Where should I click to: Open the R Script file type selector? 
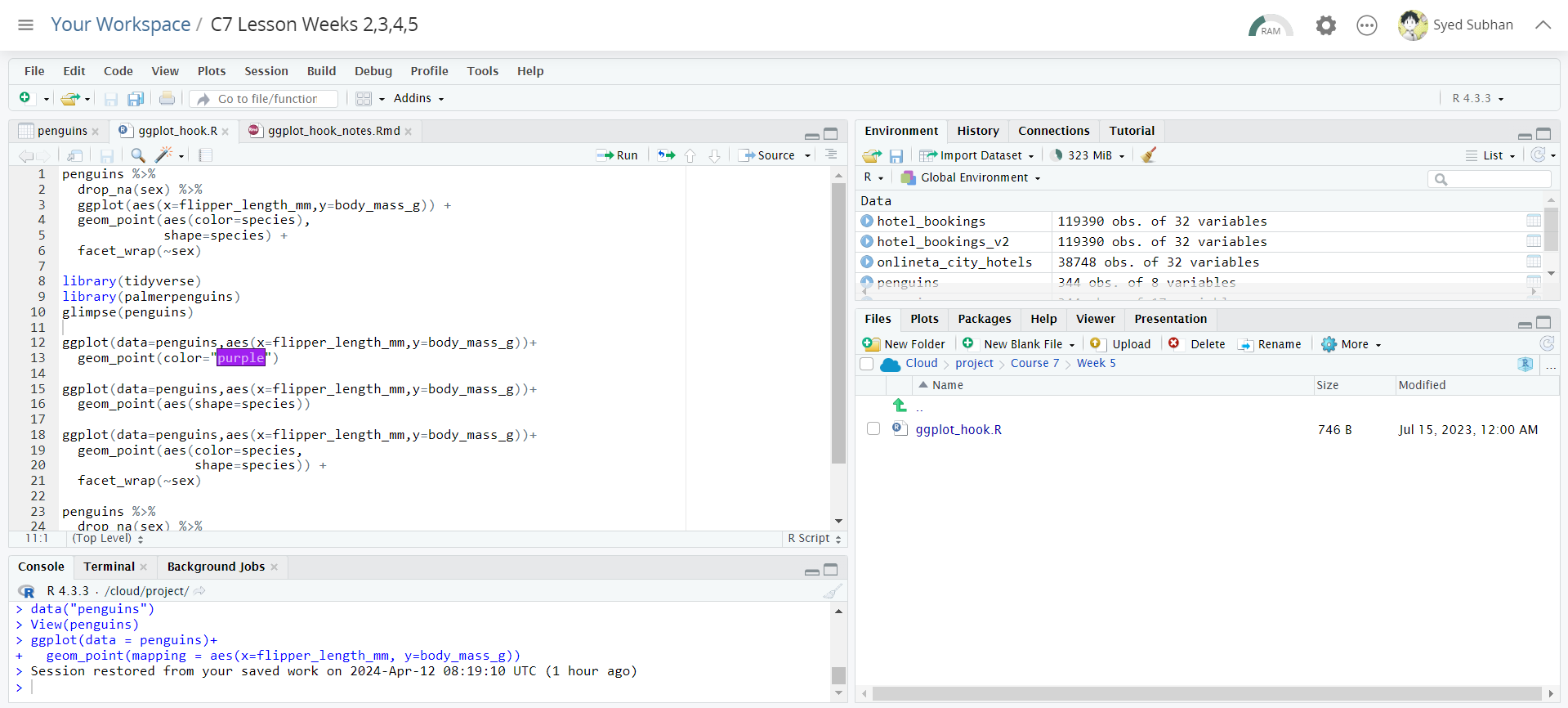tap(814, 538)
